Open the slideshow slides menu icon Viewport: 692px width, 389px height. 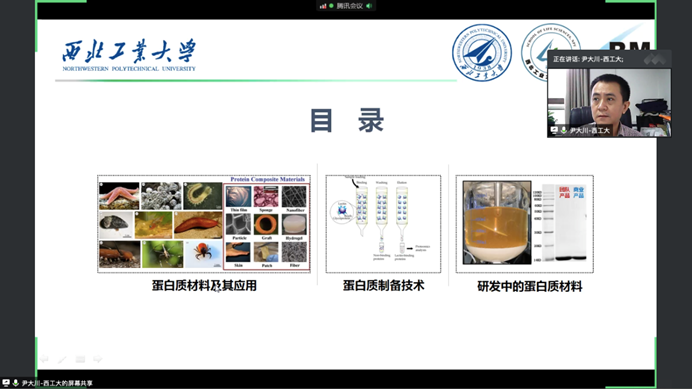pos(80,359)
